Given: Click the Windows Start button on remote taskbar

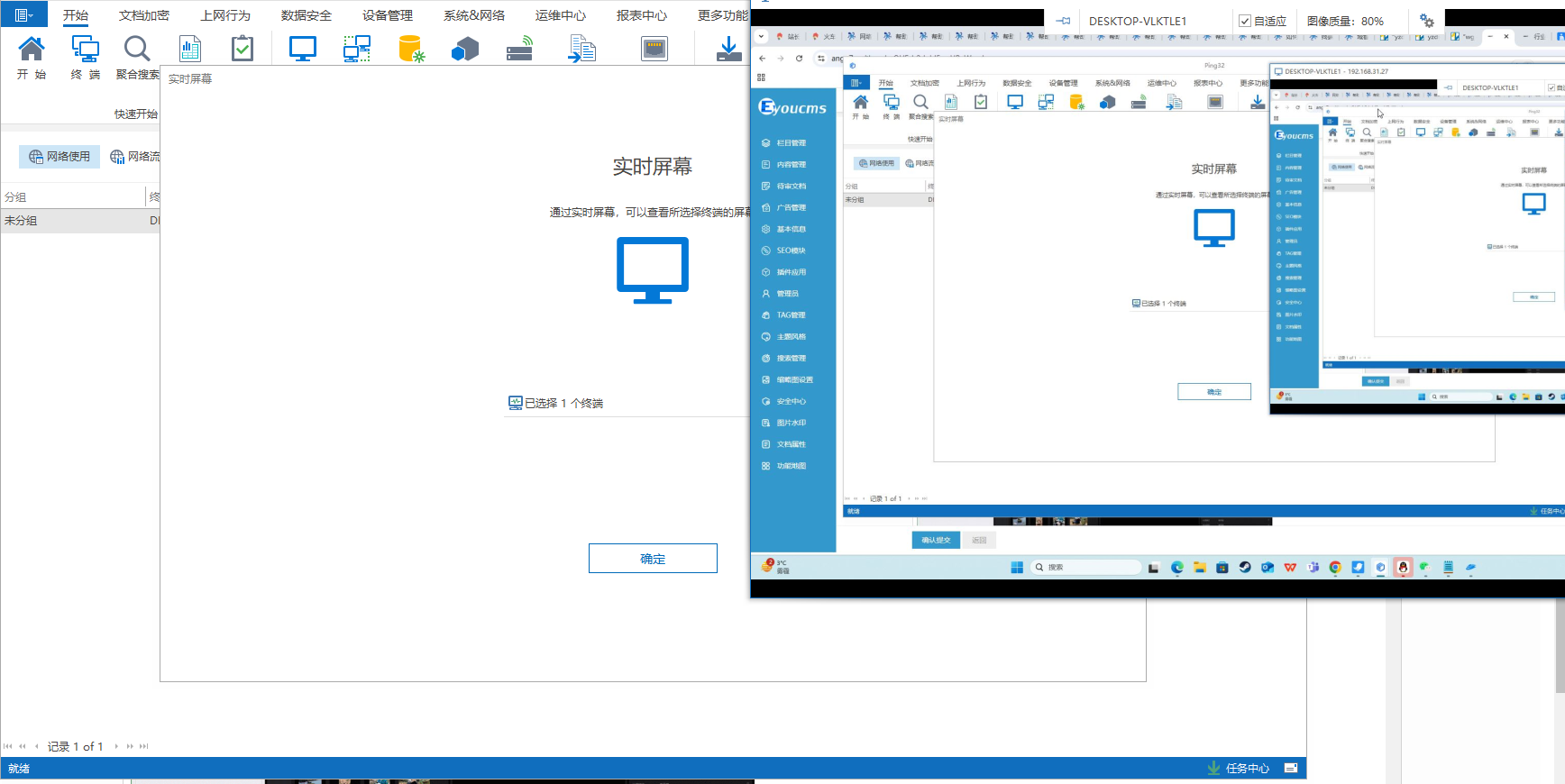Looking at the screenshot, I should click(1017, 567).
